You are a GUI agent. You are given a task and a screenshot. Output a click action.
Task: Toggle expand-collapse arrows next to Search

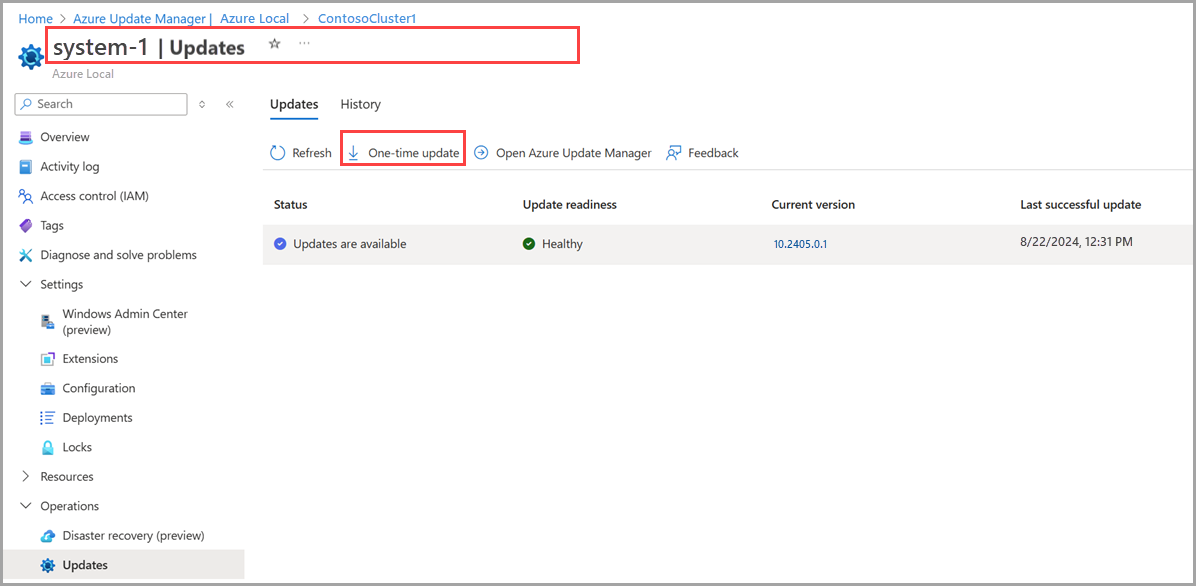(202, 105)
